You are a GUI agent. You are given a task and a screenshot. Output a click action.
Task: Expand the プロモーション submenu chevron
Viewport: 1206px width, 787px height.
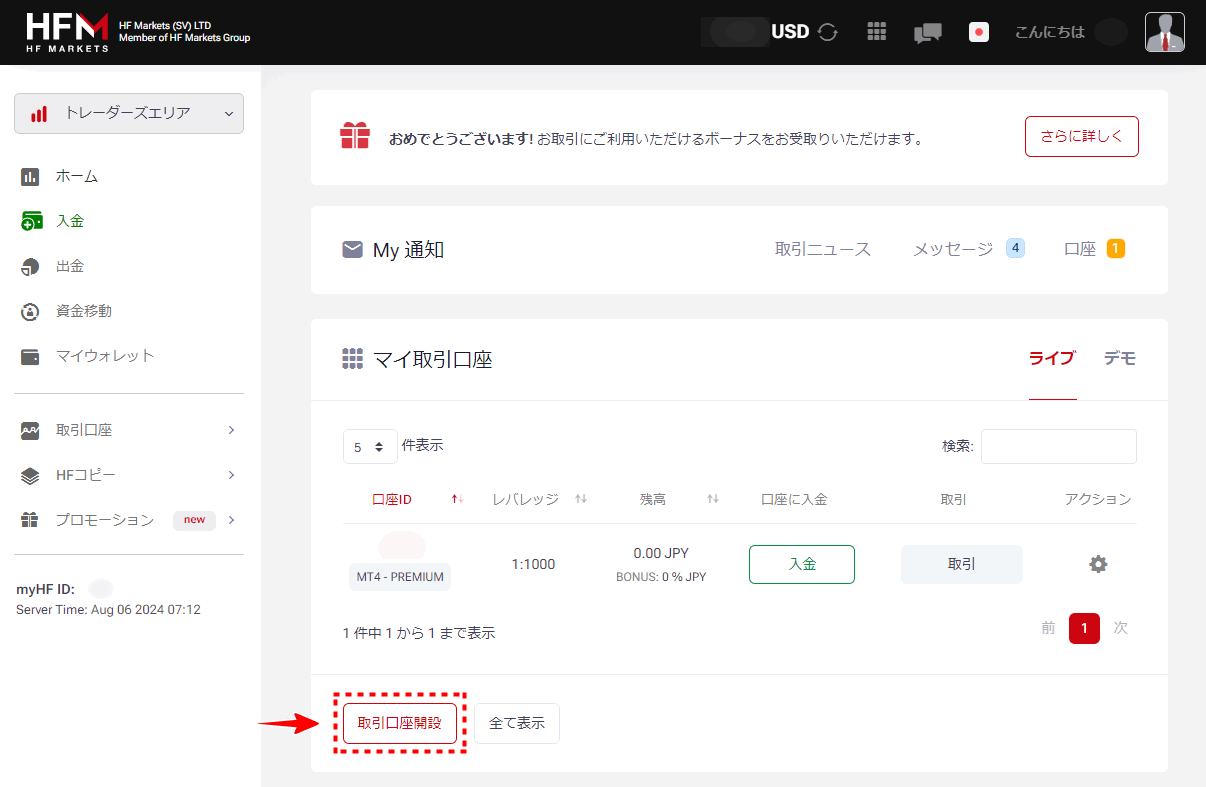pos(231,520)
